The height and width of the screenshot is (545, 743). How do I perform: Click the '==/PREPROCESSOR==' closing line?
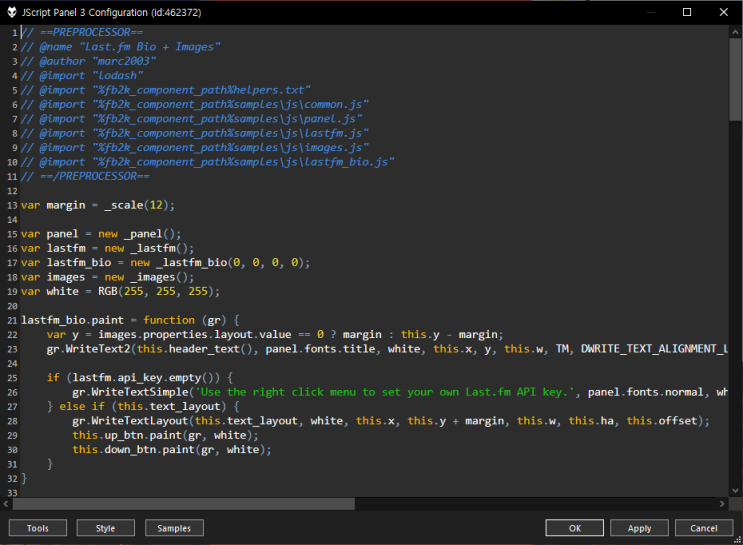85,176
